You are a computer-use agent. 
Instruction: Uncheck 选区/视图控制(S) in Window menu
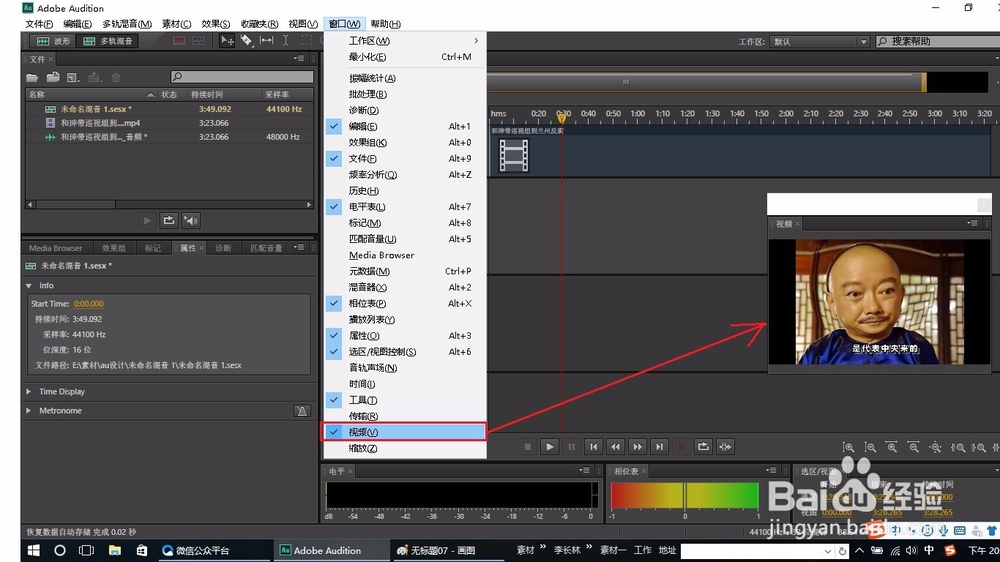(405, 351)
